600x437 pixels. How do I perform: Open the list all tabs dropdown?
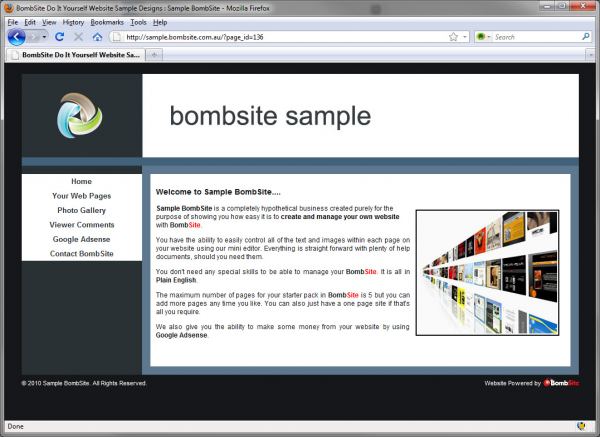(590, 55)
